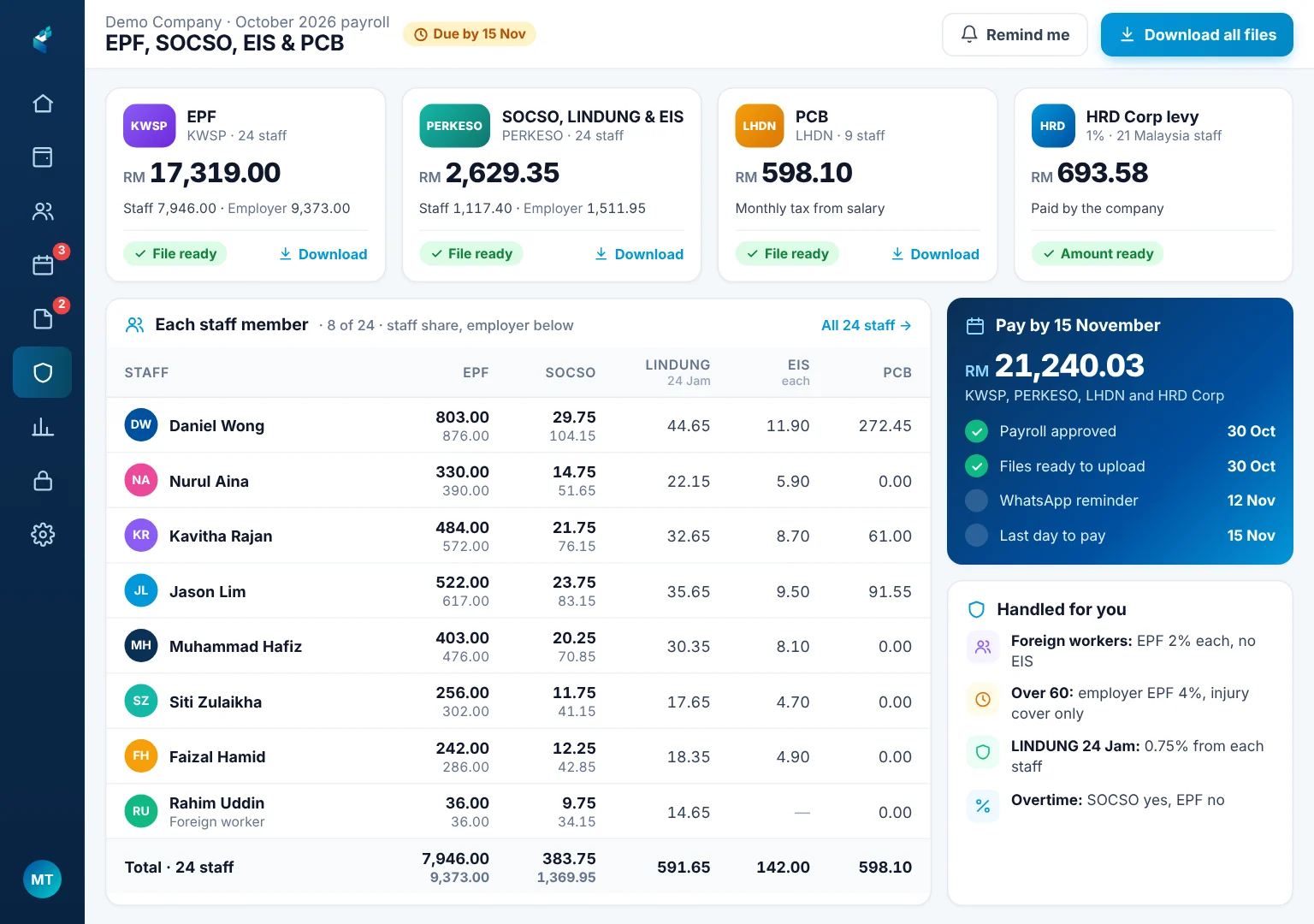The width and height of the screenshot is (1314, 924).
Task: Click the KWSP badge on EPF card
Action: click(x=149, y=126)
